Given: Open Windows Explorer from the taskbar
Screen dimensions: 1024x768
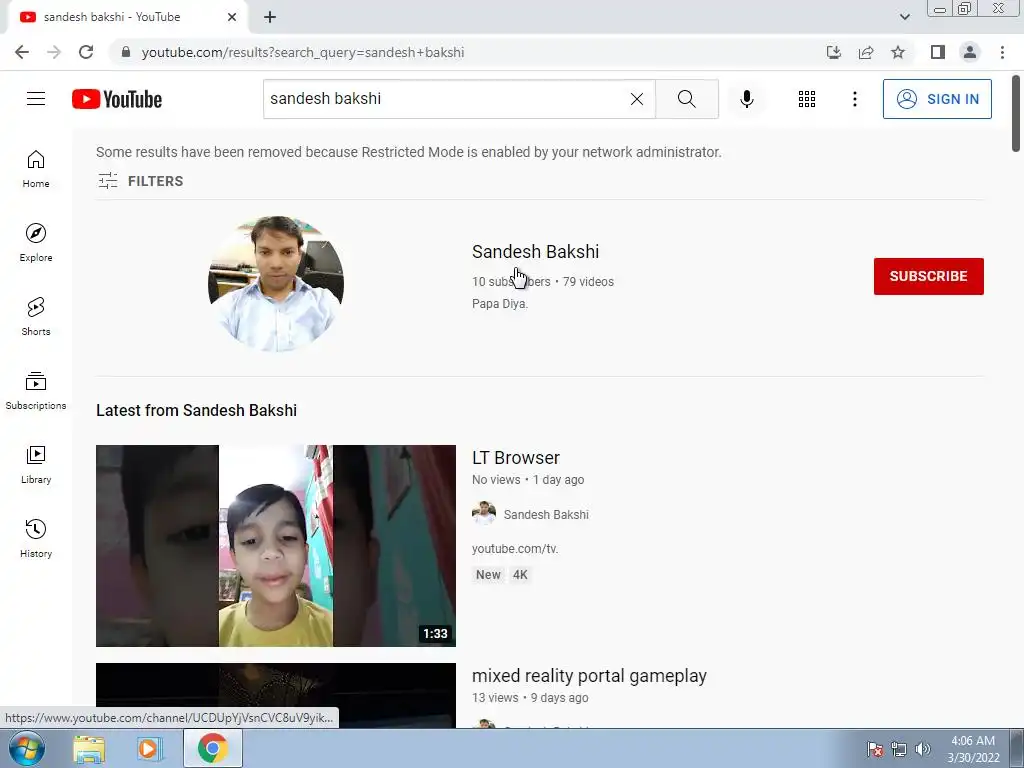Looking at the screenshot, I should pyautogui.click(x=89, y=748).
